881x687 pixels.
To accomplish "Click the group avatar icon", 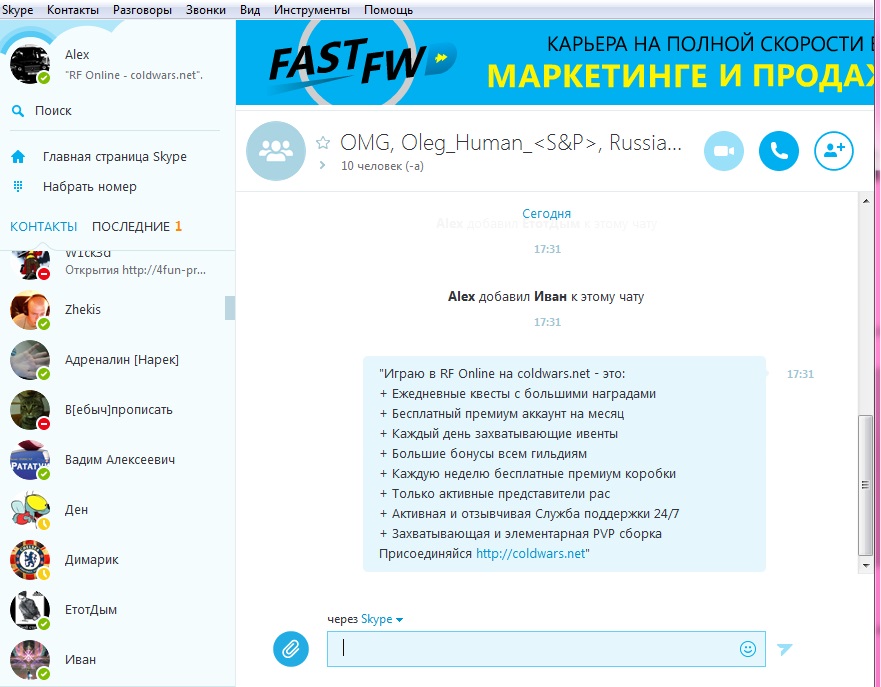I will 276,151.
